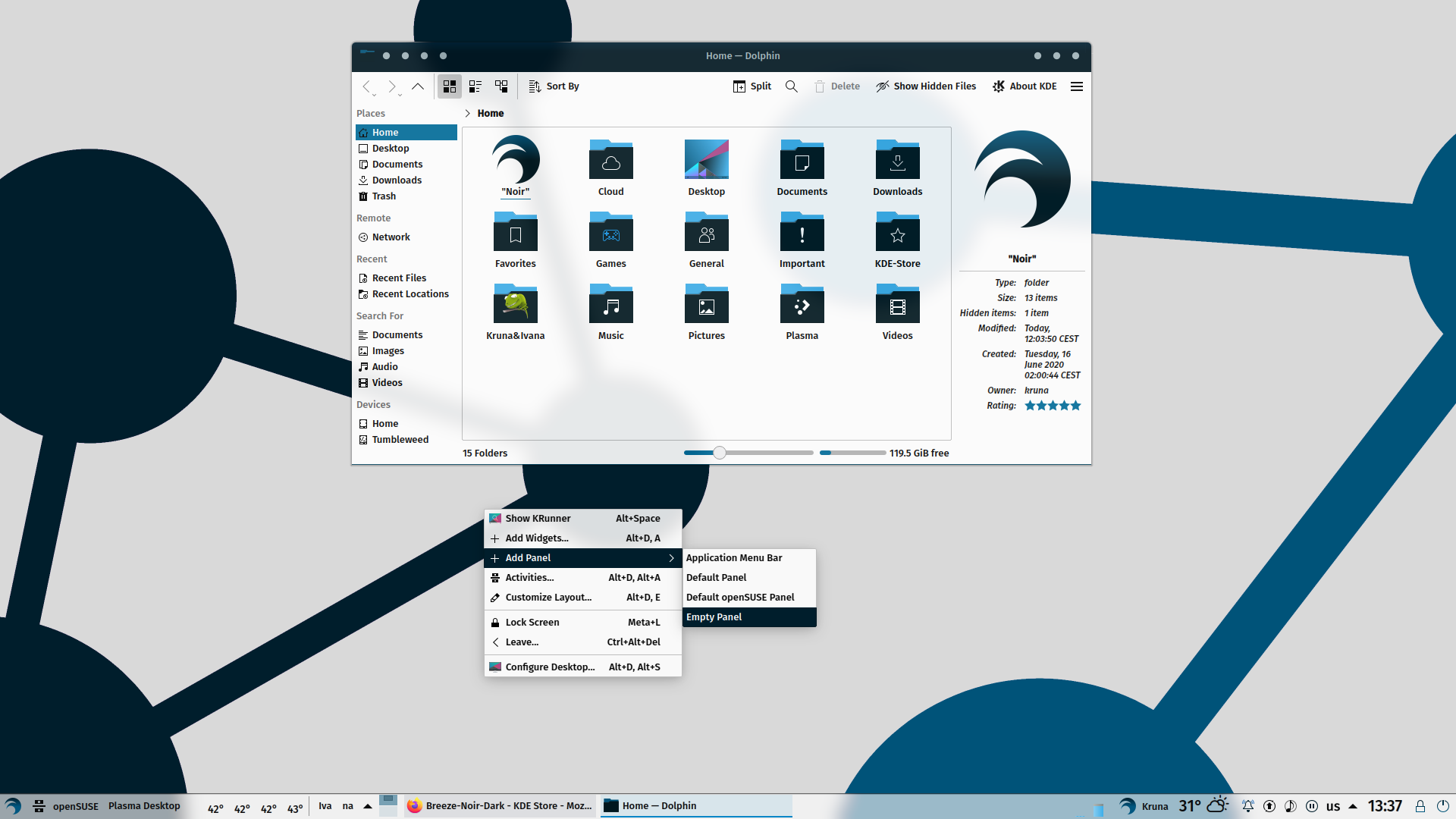The height and width of the screenshot is (819, 1456).
Task: Select Empty Panel in the submenu
Action: [x=749, y=617]
